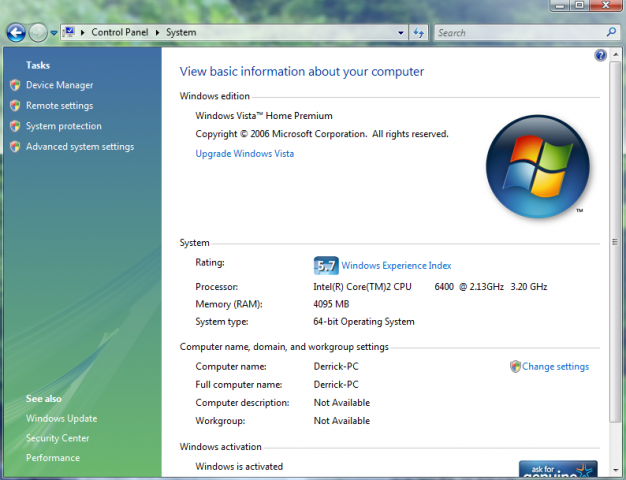Click Change settings link

pos(555,367)
